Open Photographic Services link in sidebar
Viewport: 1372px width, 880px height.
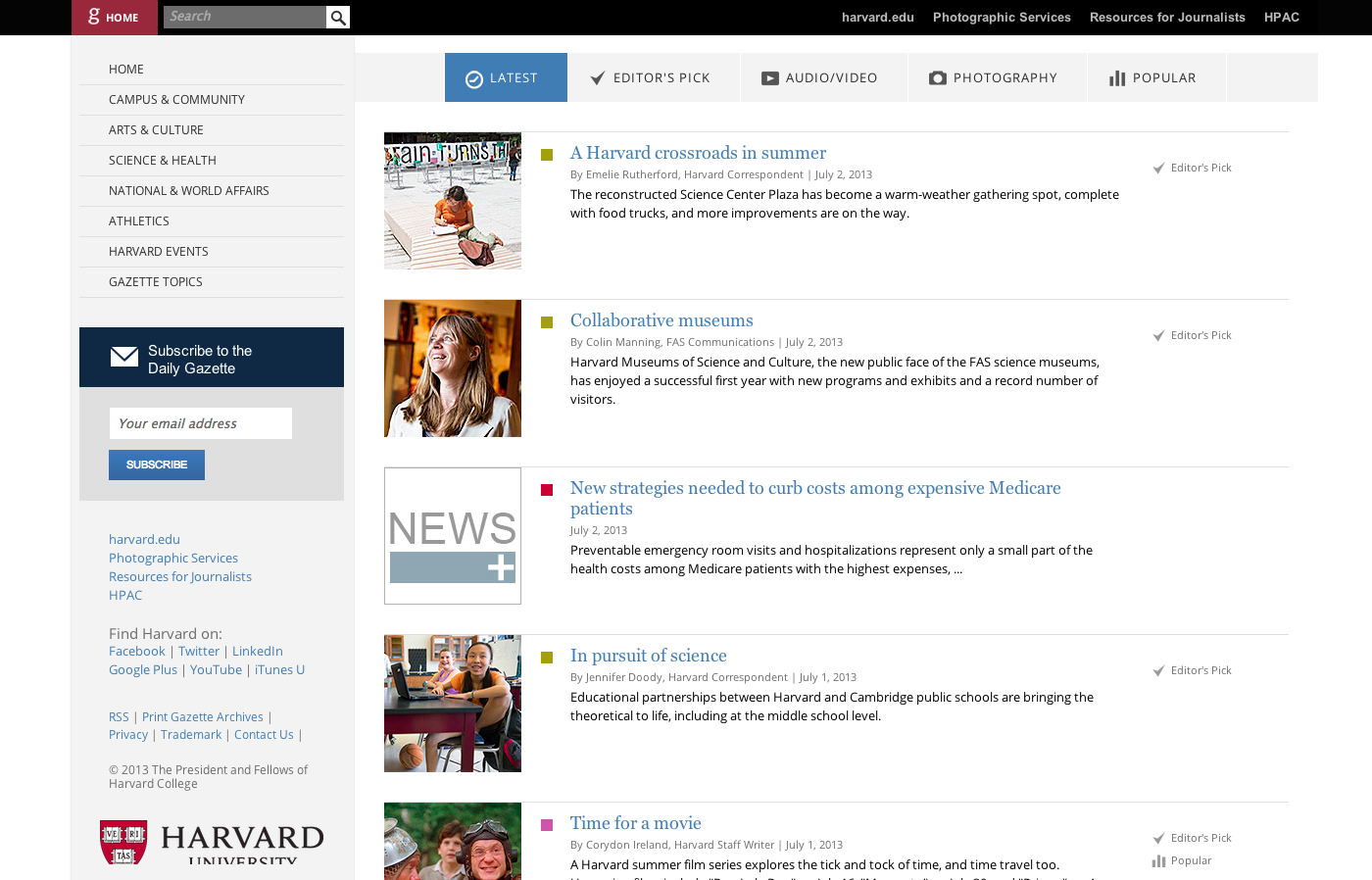click(x=173, y=559)
